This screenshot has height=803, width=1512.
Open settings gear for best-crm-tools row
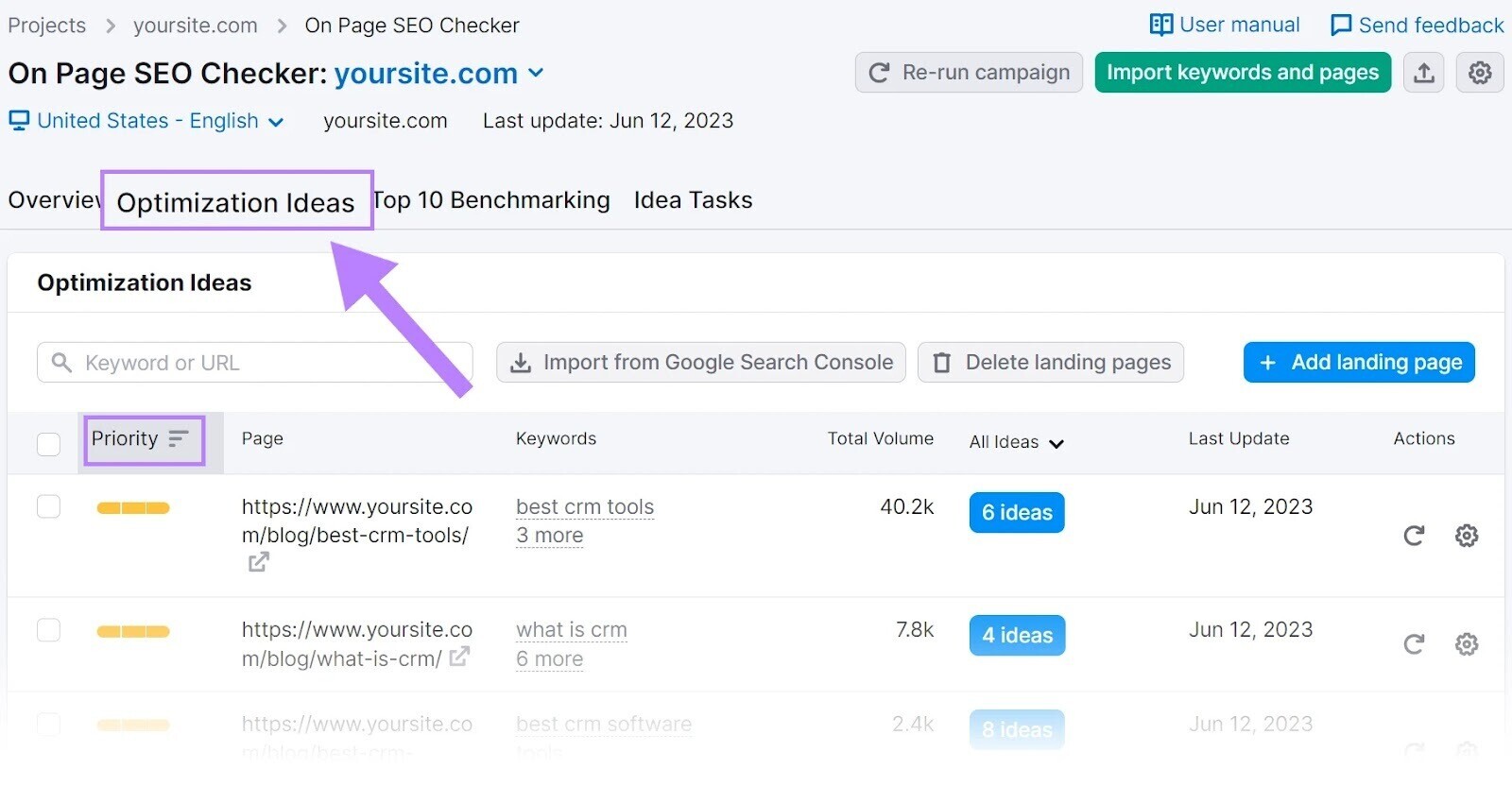tap(1467, 536)
